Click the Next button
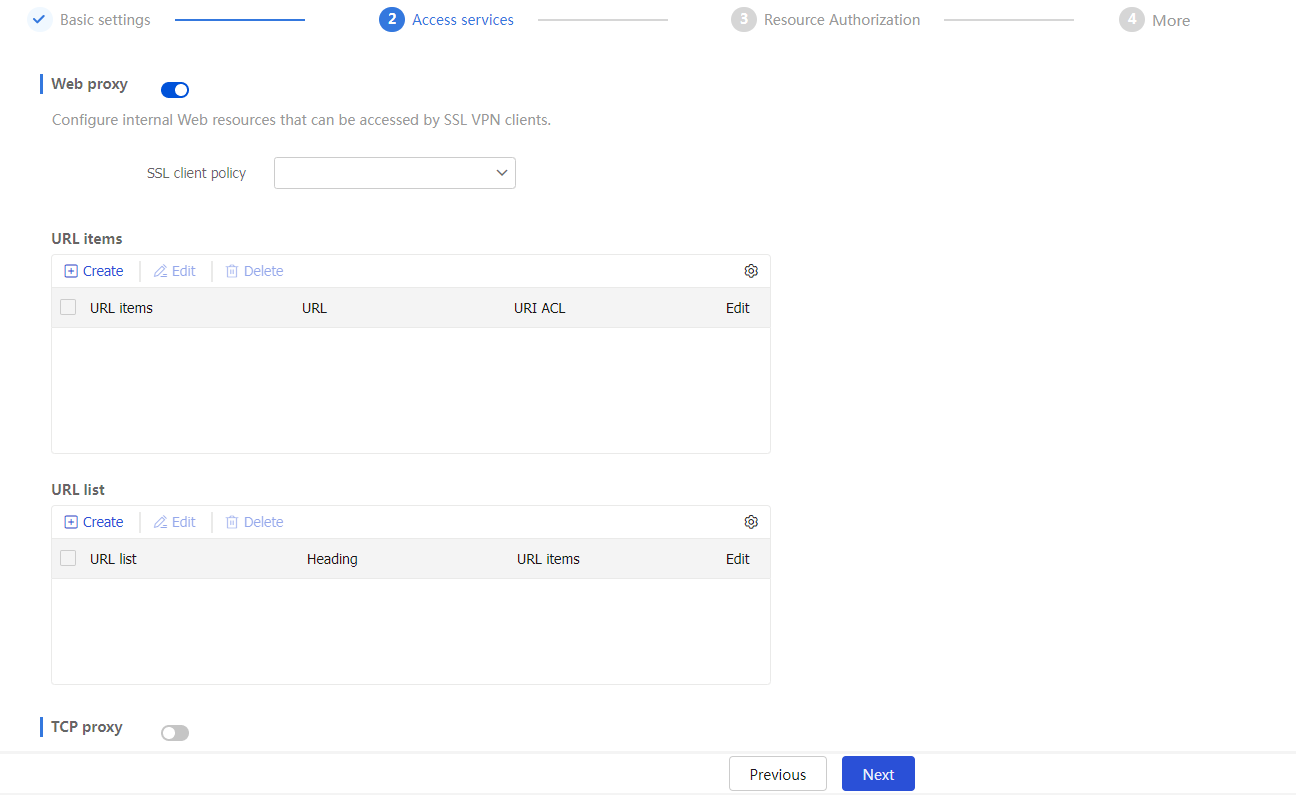1296x795 pixels. (878, 774)
